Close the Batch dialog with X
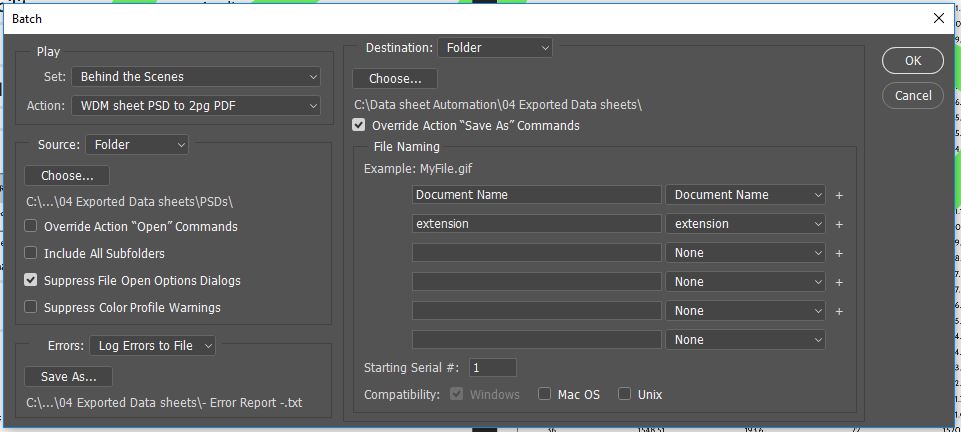Screen dimensions: 961x432 point(938,18)
